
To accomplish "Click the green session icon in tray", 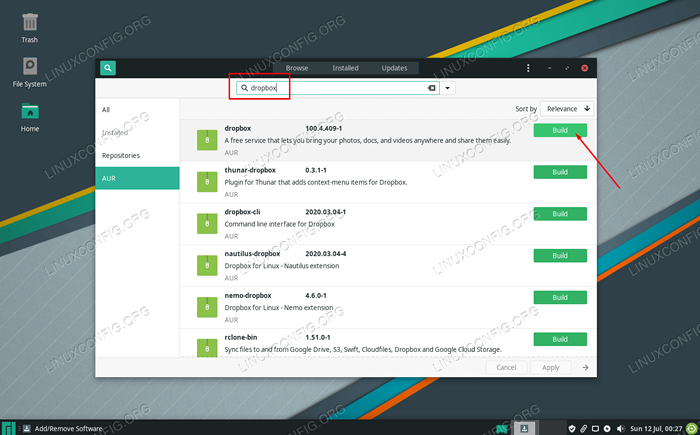I will pyautogui.click(x=692, y=429).
